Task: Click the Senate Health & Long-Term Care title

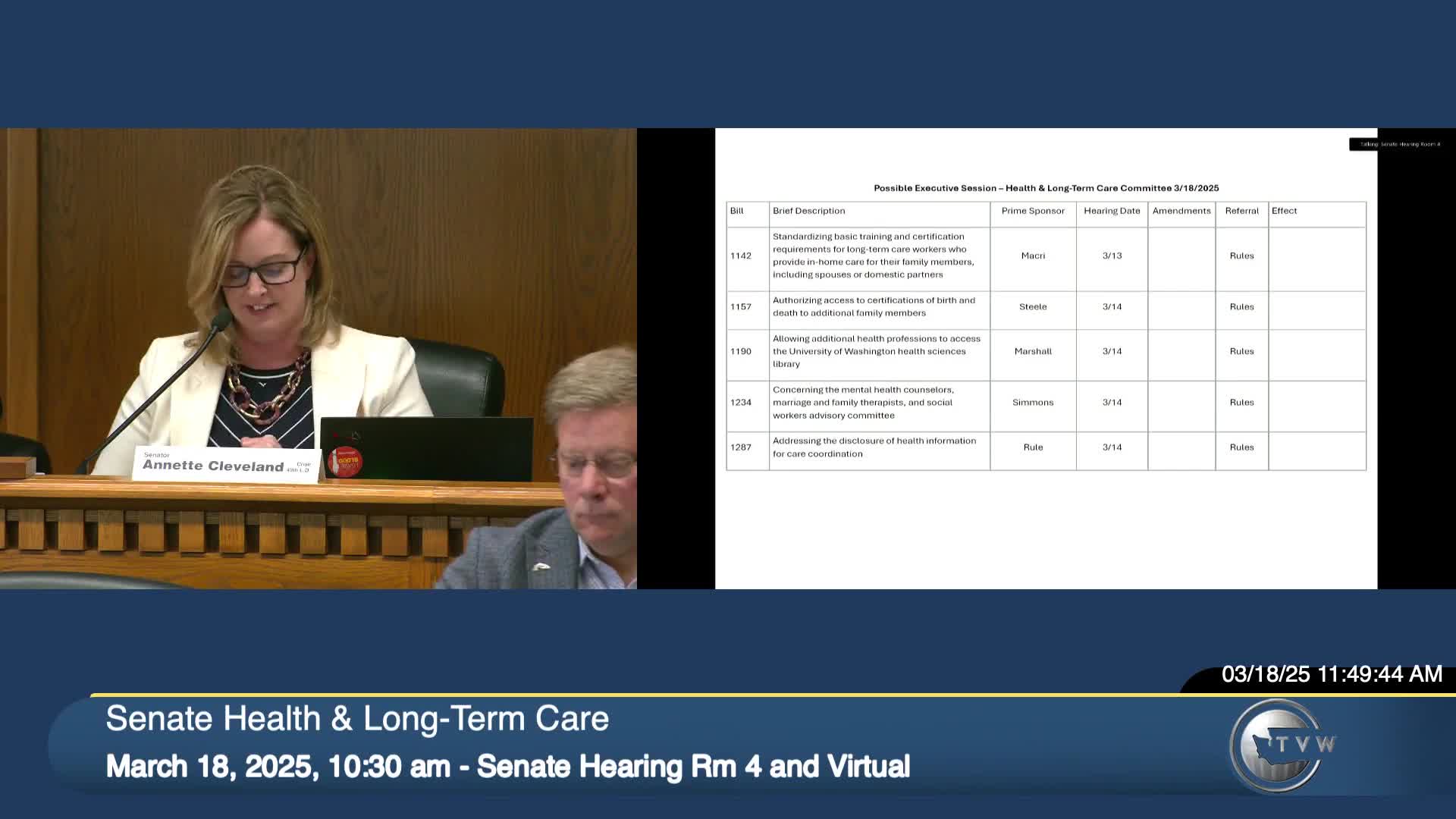Action: [357, 718]
